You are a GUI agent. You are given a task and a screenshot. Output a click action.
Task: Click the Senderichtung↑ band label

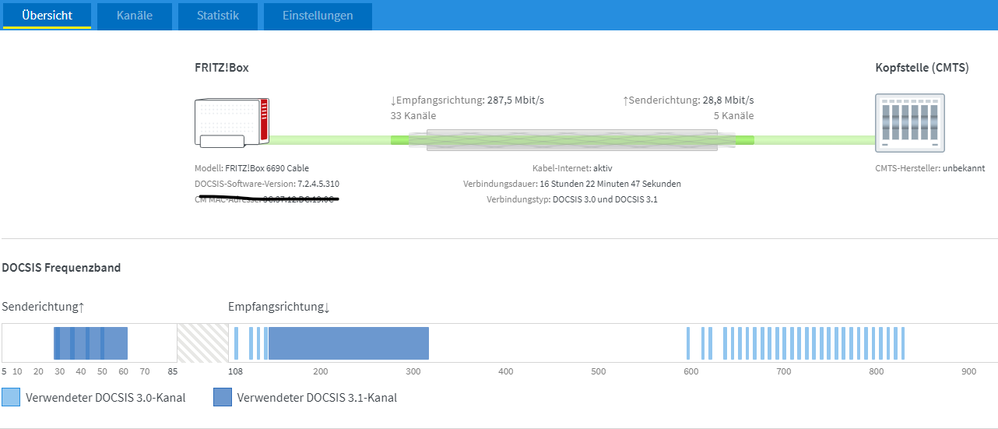pos(43,307)
